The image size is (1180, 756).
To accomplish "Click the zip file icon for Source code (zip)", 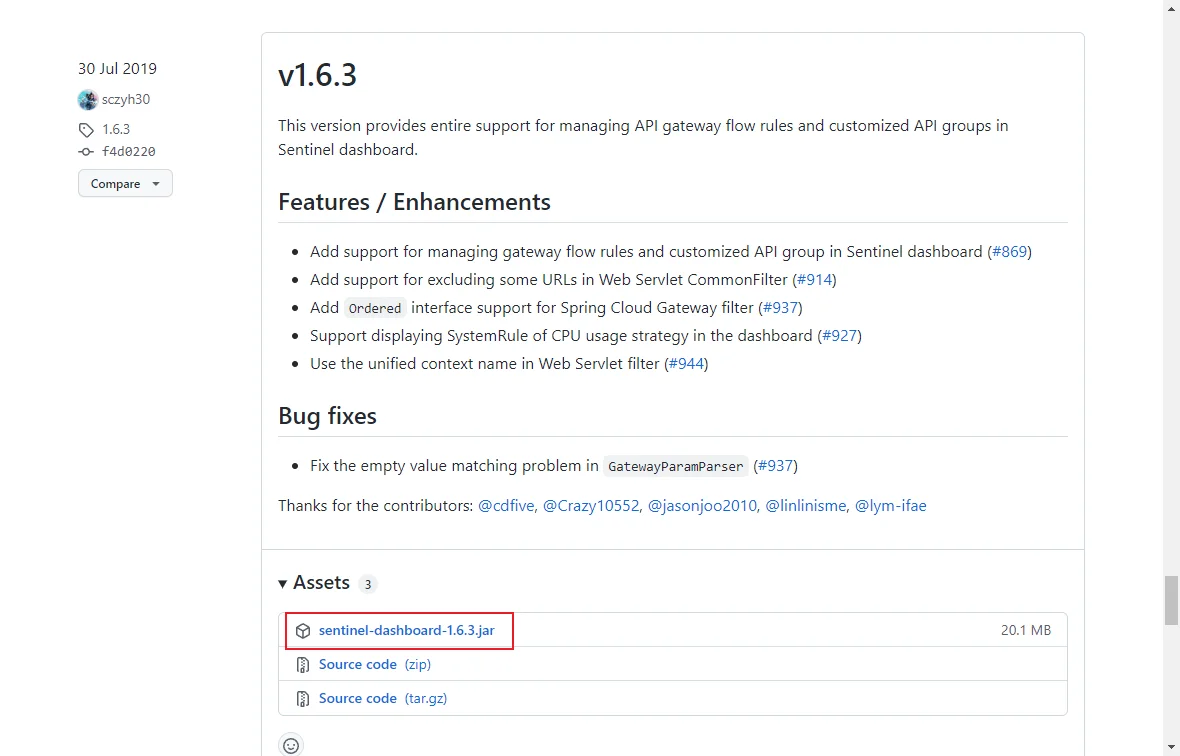I will coord(303,665).
